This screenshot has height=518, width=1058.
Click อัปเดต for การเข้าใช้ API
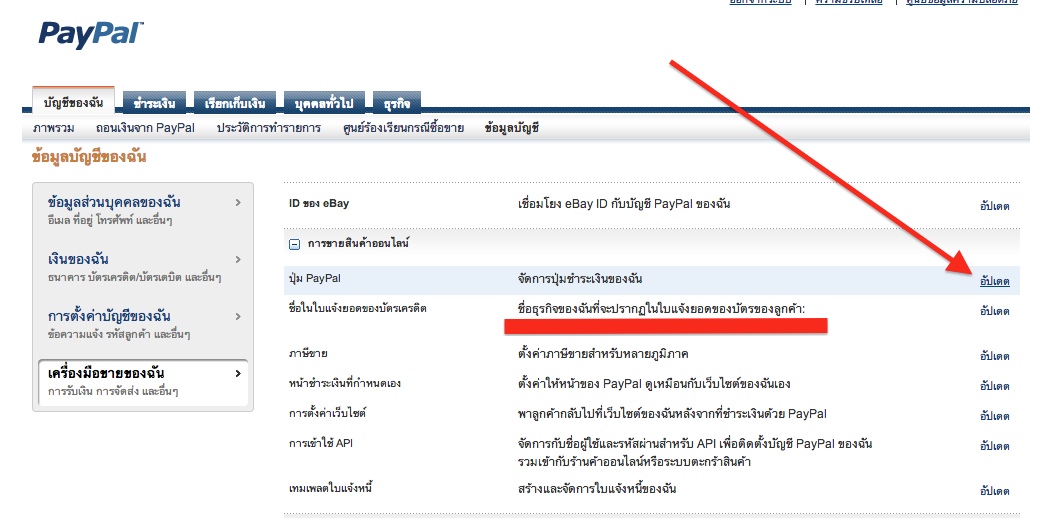click(x=995, y=446)
